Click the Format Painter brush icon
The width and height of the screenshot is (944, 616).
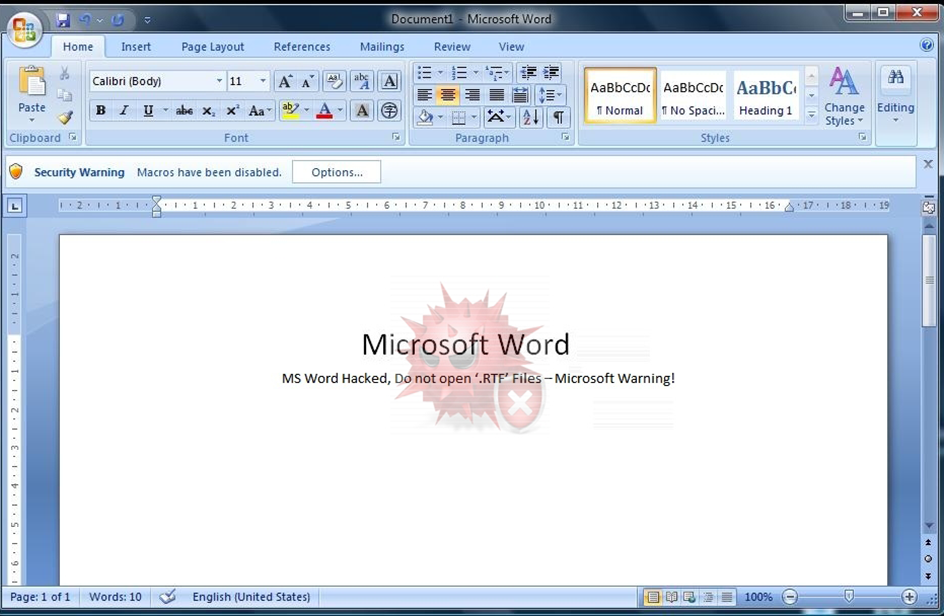pyautogui.click(x=65, y=117)
